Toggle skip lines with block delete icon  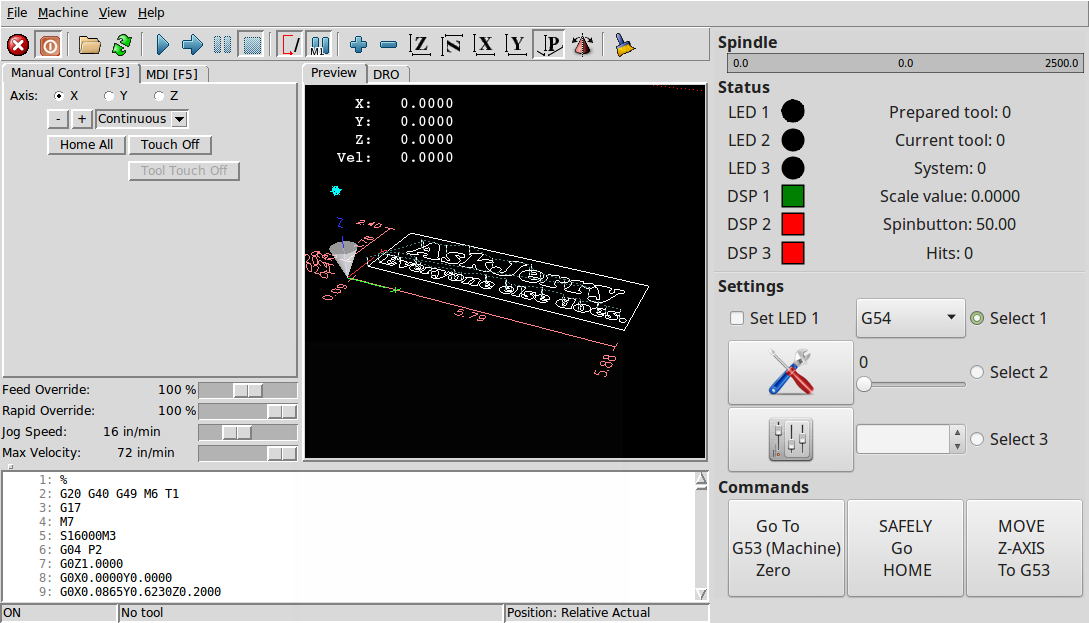(290, 45)
